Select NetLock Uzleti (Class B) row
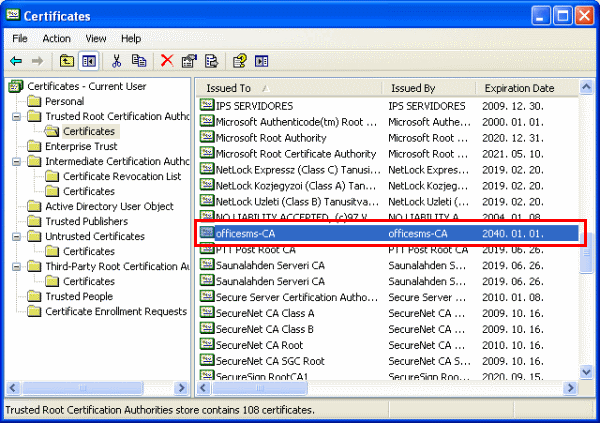This screenshot has width=600, height=423. pyautogui.click(x=387, y=202)
